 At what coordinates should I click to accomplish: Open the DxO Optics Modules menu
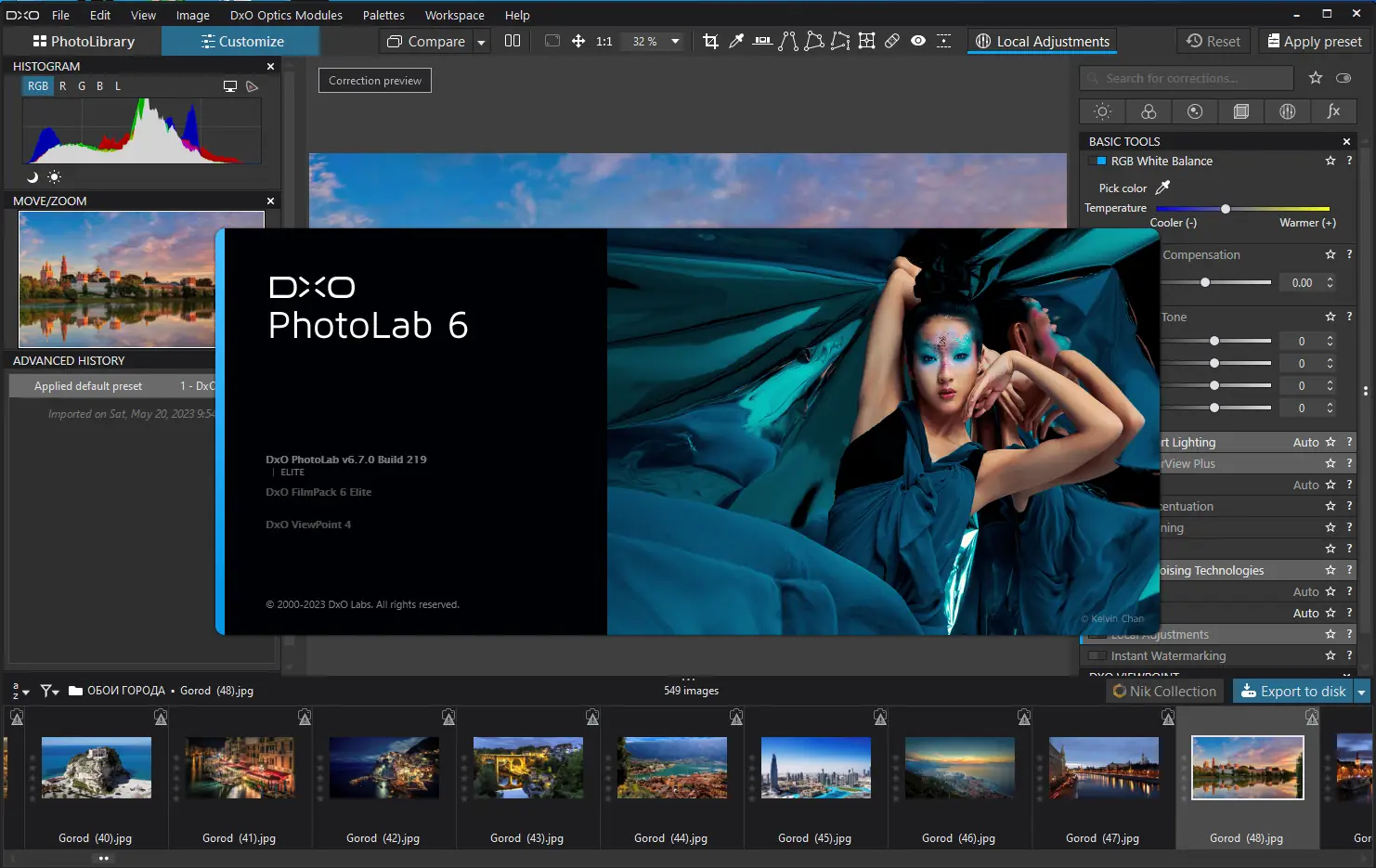[x=286, y=15]
